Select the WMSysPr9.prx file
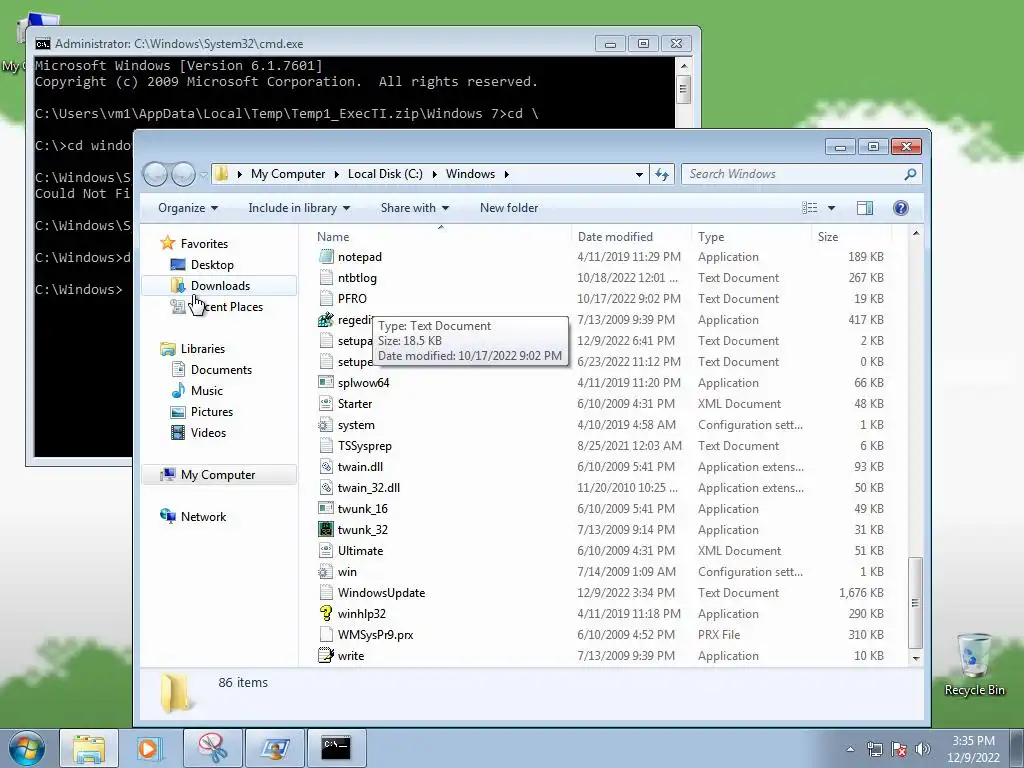Image resolution: width=1024 pixels, height=768 pixels. [376, 634]
